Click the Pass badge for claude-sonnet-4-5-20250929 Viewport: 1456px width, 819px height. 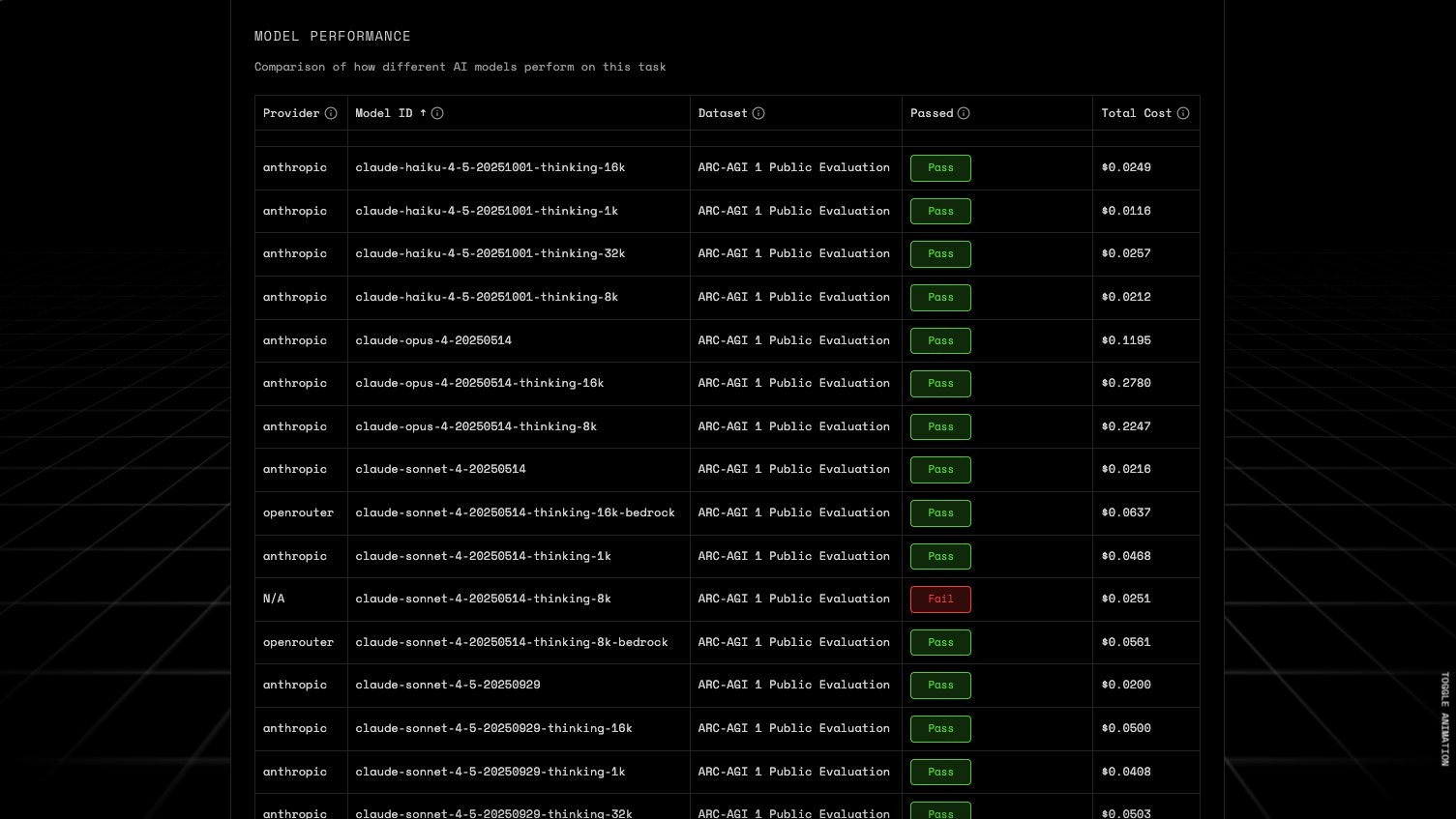pyautogui.click(x=940, y=686)
